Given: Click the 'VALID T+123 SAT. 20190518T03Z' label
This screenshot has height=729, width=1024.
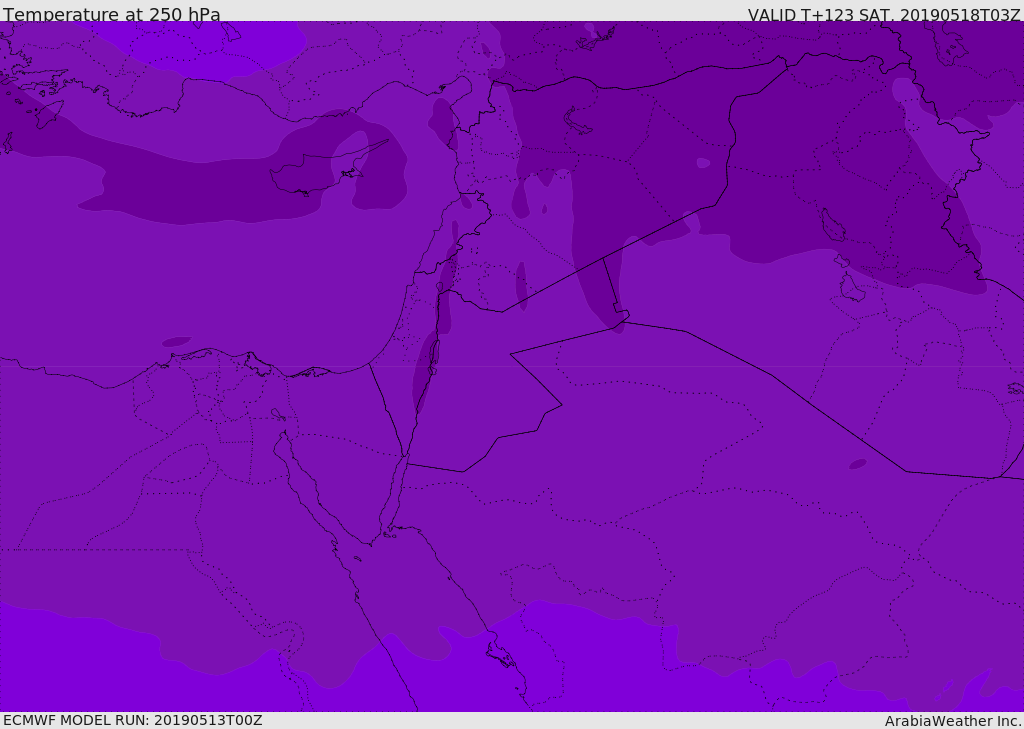Looking at the screenshot, I should click(884, 14).
